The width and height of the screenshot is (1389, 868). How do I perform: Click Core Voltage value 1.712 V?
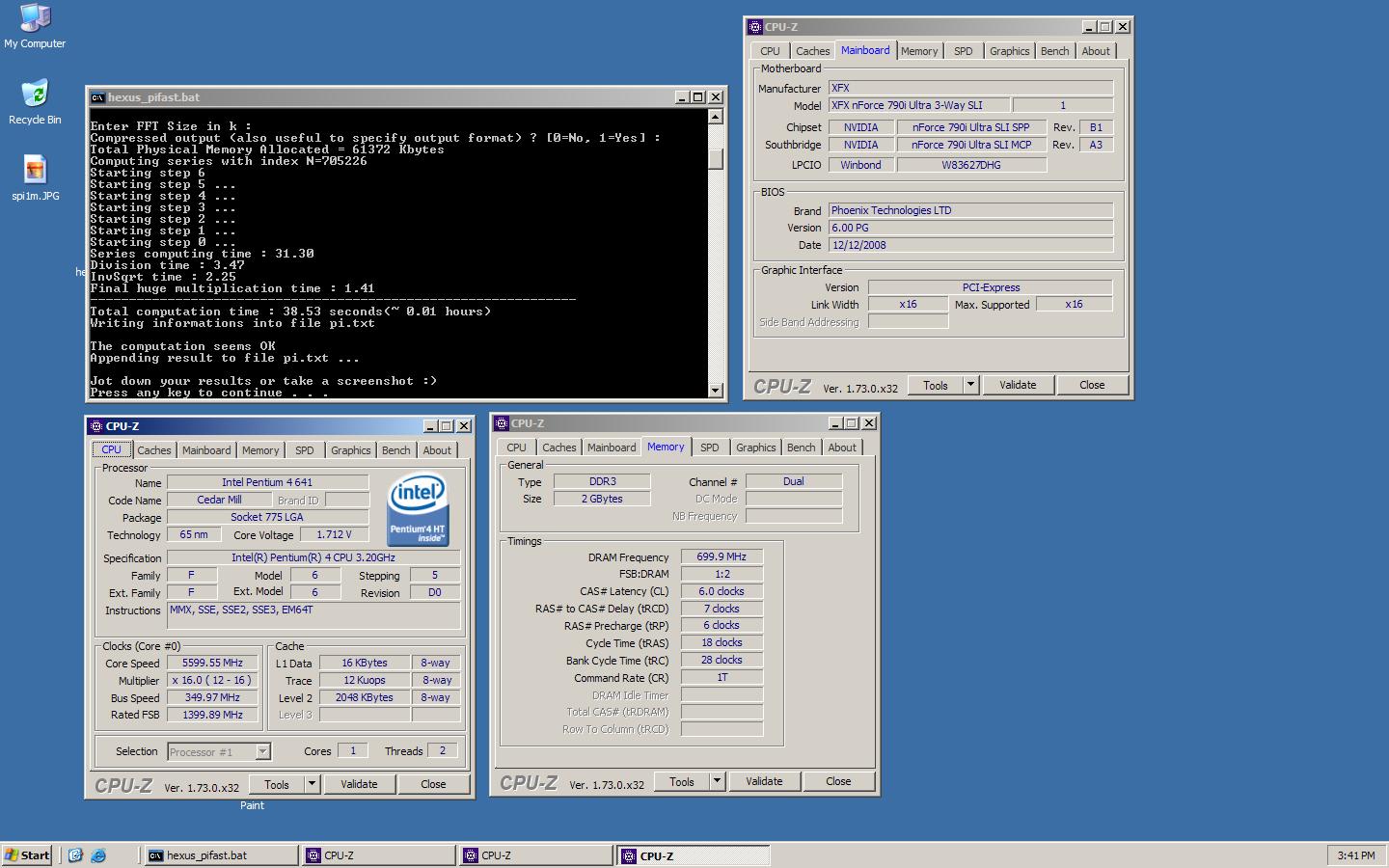pyautogui.click(x=335, y=534)
